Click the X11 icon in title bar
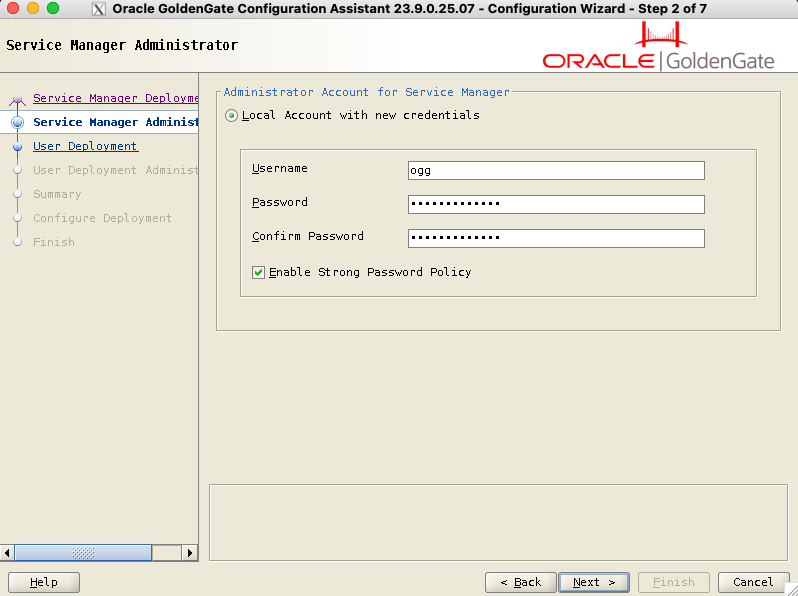The image size is (798, 596). 99,9
